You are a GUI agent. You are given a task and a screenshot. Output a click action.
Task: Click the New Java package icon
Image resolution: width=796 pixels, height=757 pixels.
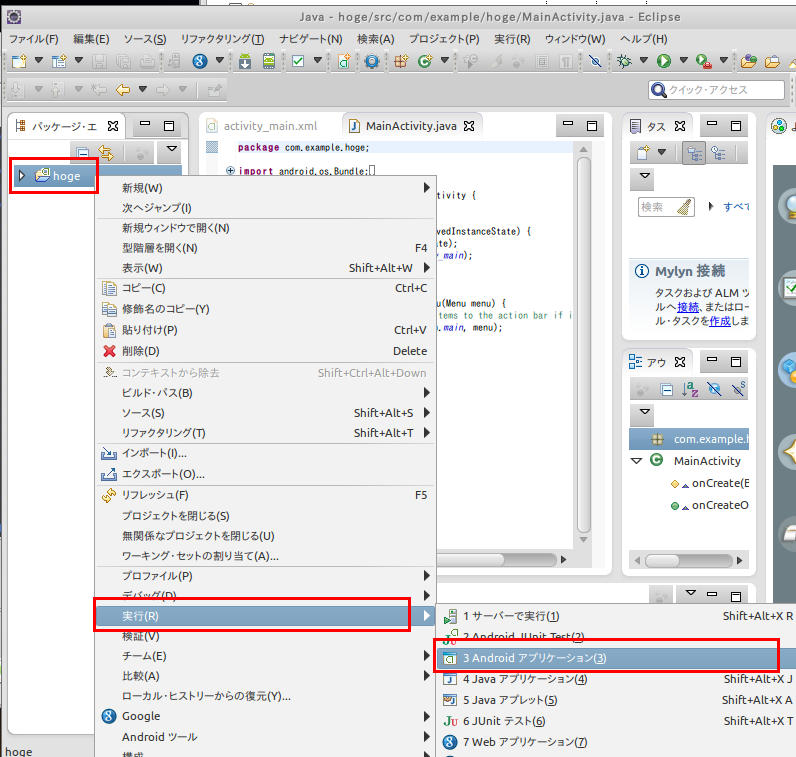(x=401, y=61)
